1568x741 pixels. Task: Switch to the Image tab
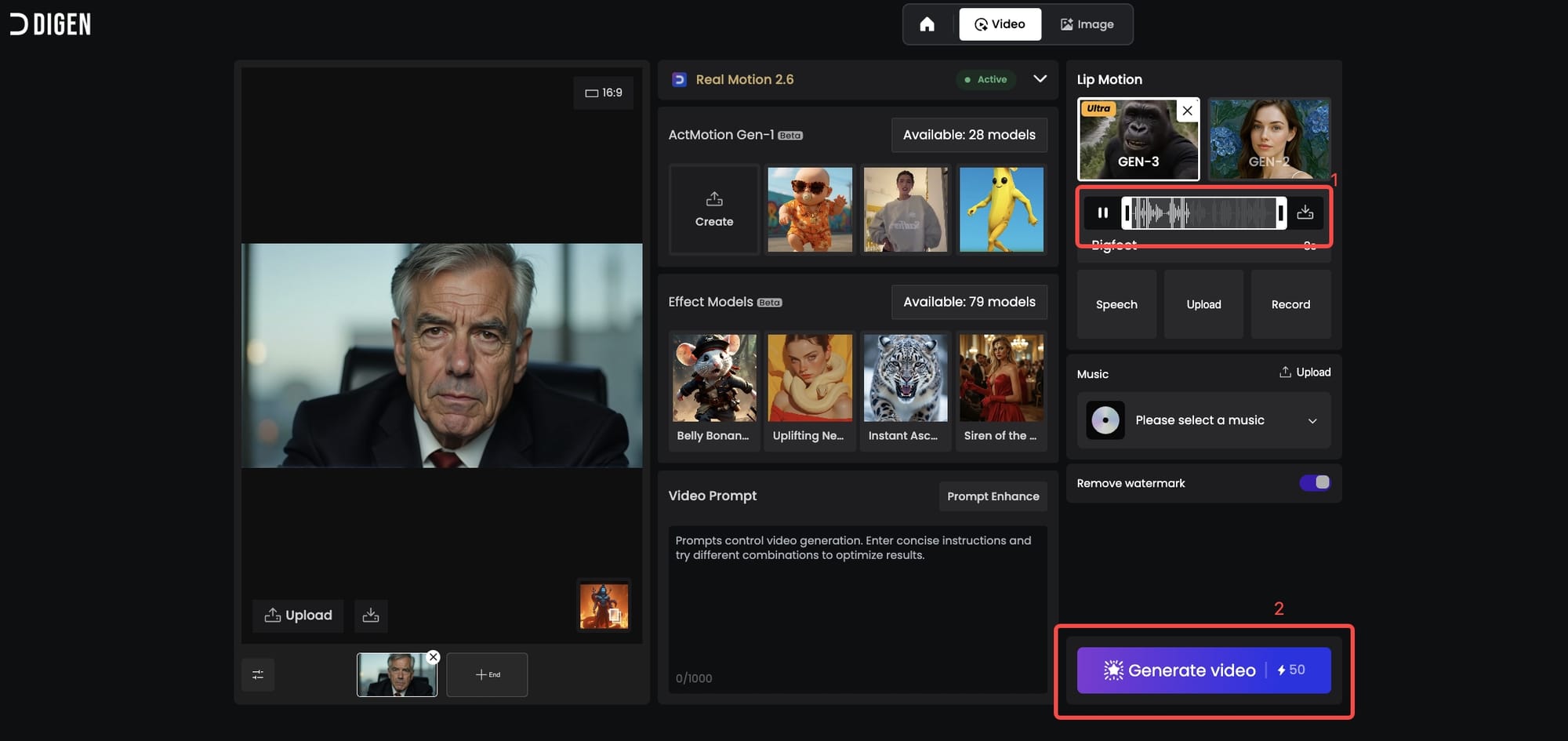click(x=1087, y=24)
